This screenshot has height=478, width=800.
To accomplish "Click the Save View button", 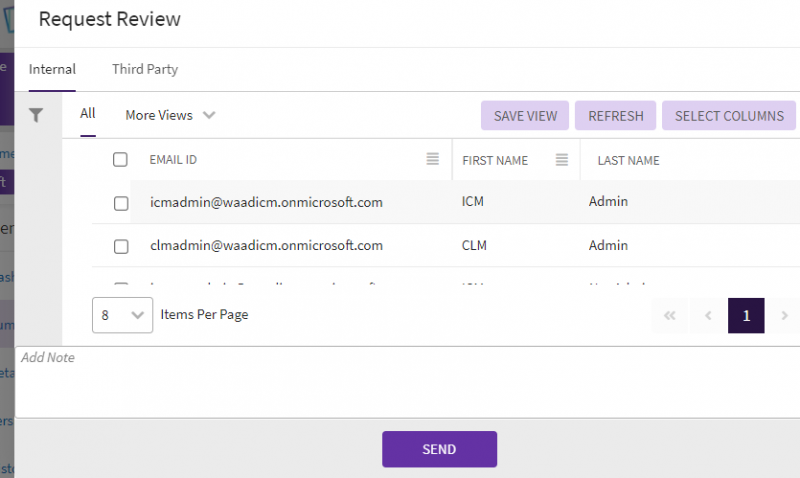I will click(525, 116).
